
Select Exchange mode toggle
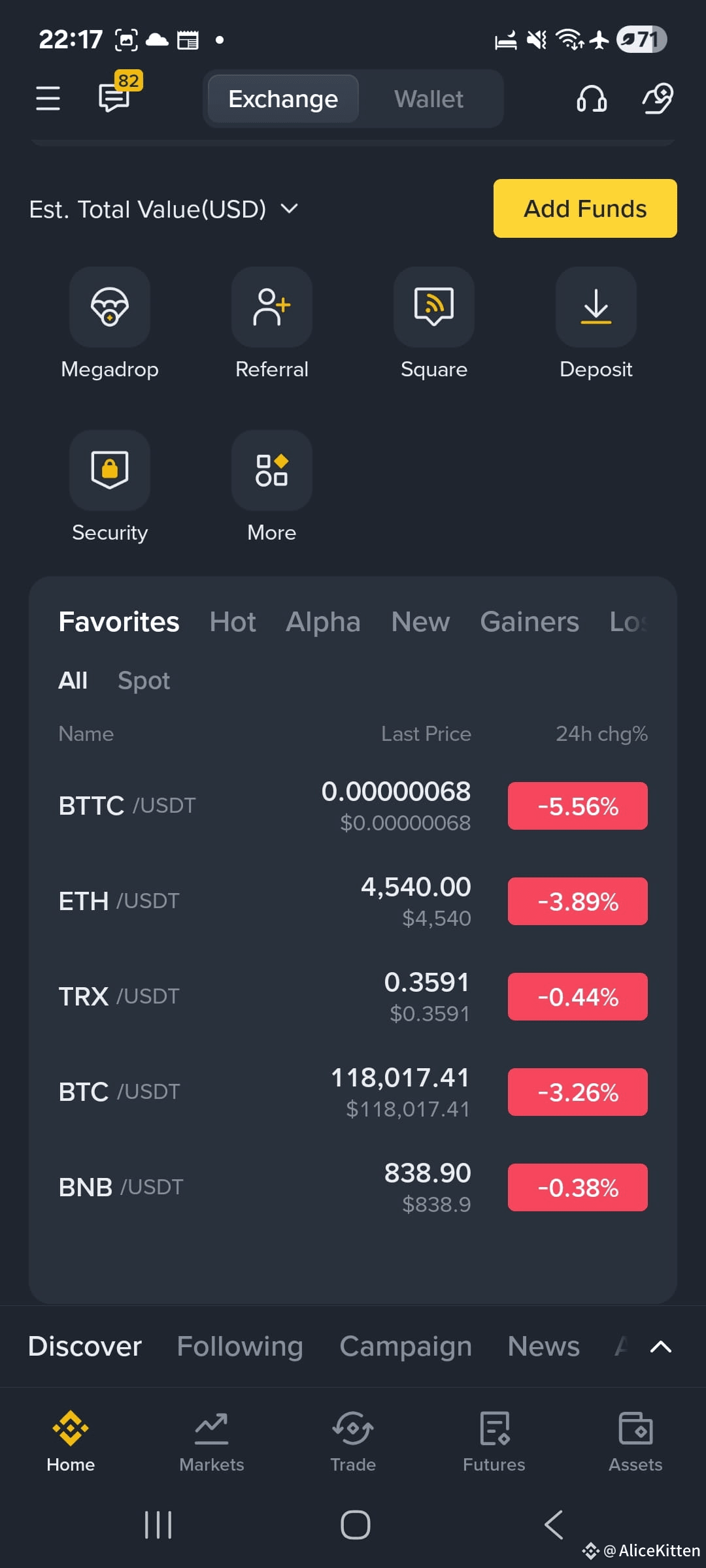point(283,99)
